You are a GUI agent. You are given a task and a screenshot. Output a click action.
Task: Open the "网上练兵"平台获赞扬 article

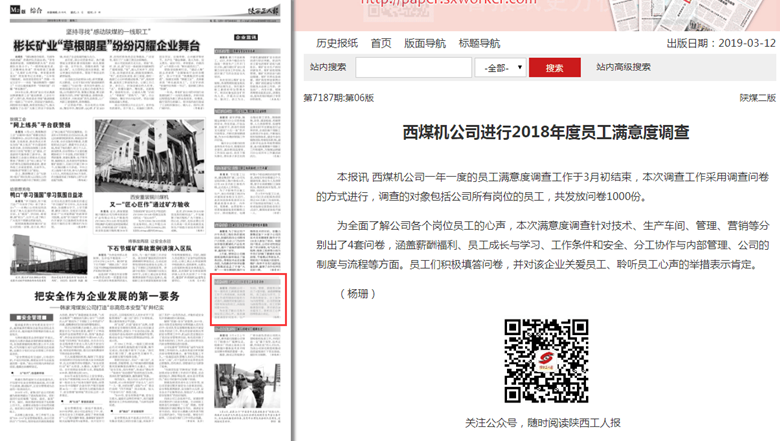(40, 125)
